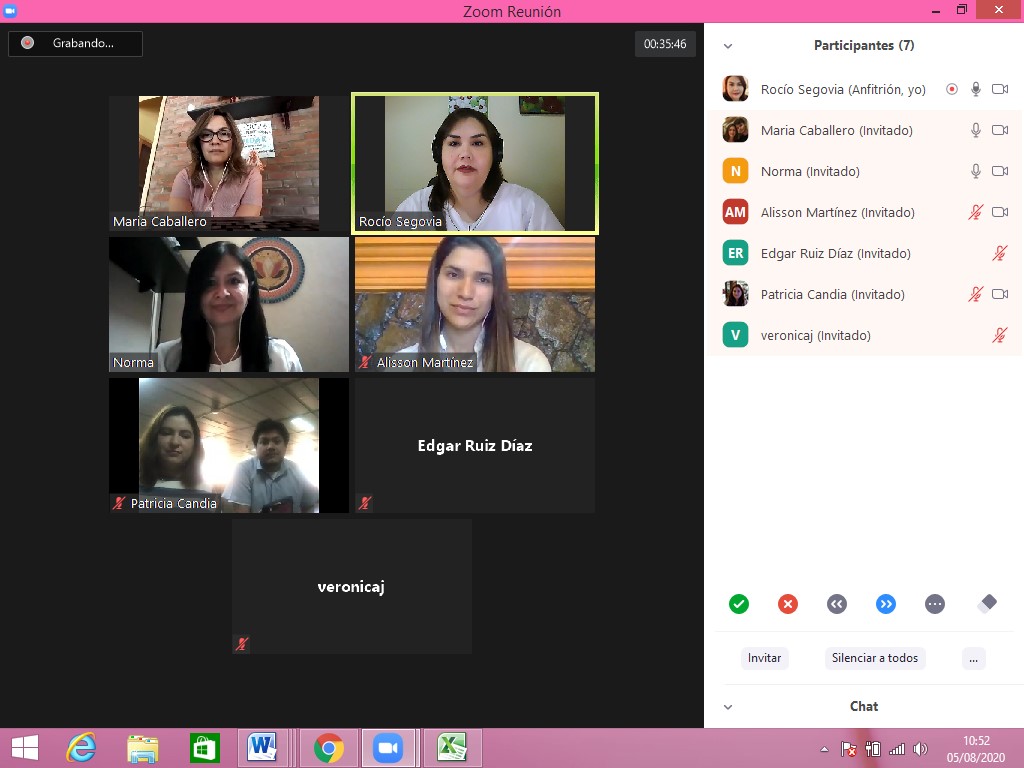This screenshot has height=768, width=1024.
Task: Click Edgar Ruiz Díaz's green ER avatar
Action: (x=735, y=253)
